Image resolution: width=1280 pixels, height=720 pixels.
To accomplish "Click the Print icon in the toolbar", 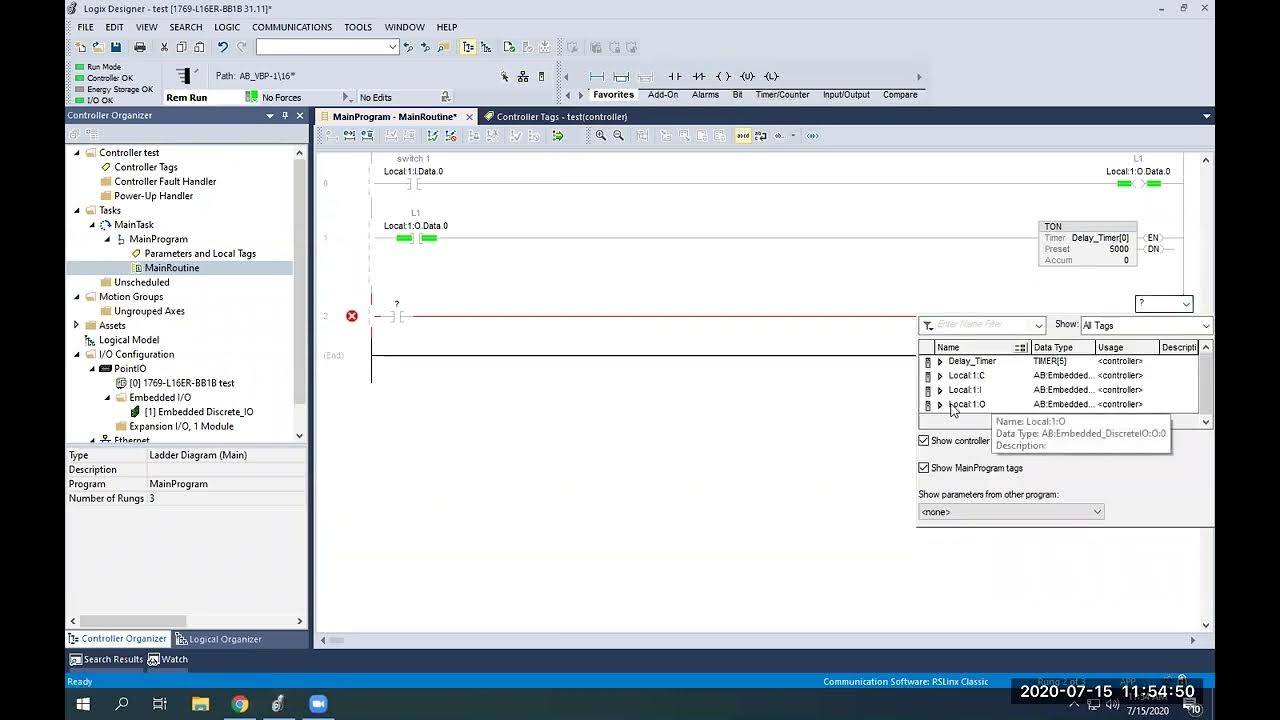I will pyautogui.click(x=140, y=47).
